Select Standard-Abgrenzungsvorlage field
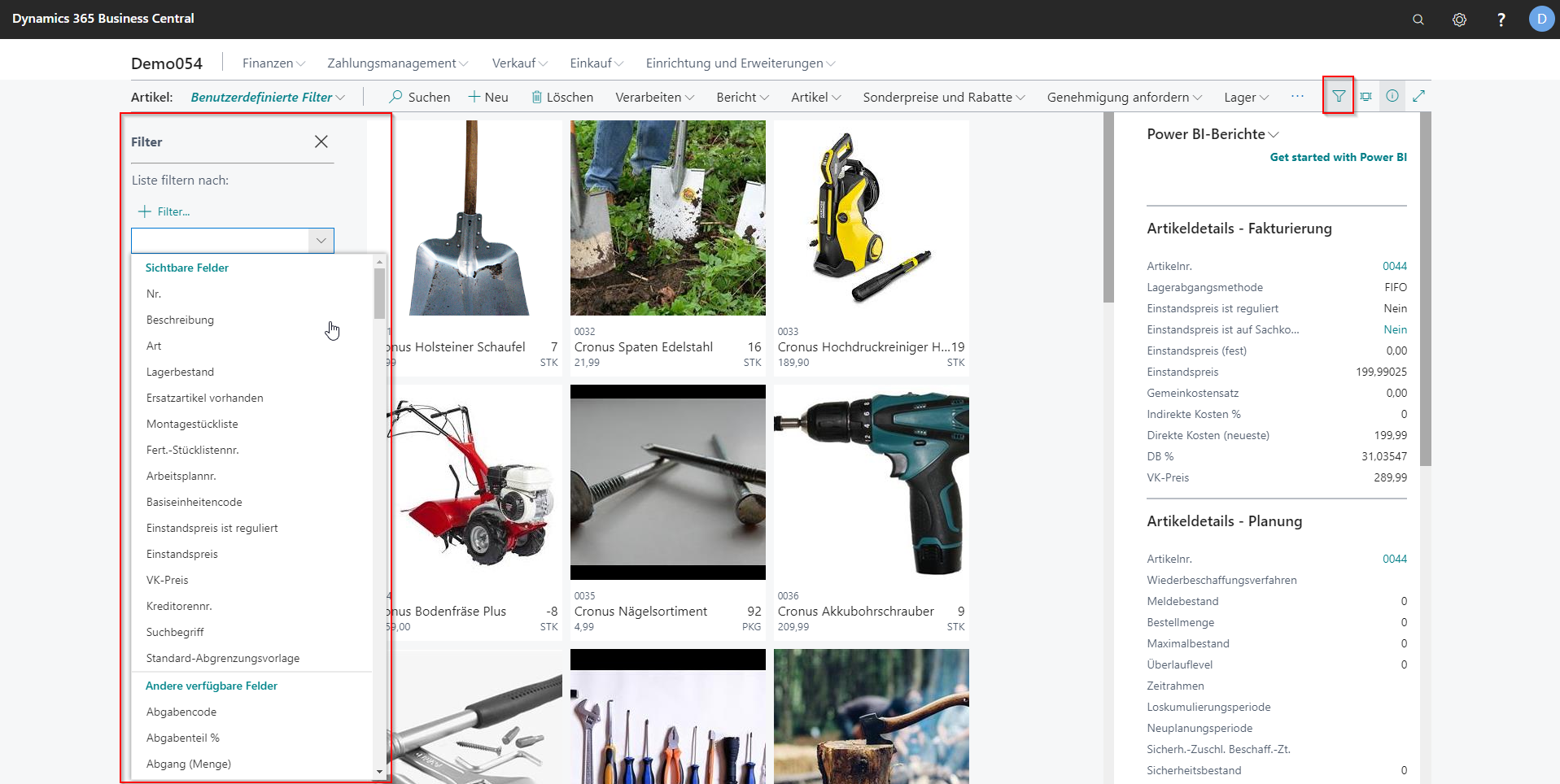Image resolution: width=1560 pixels, height=784 pixels. [253, 658]
